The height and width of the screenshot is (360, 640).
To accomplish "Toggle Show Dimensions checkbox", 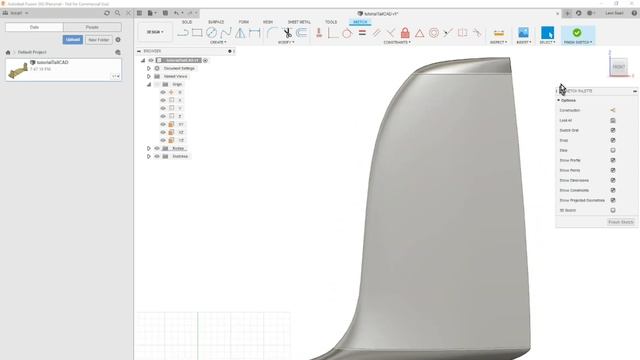I will click(x=613, y=180).
